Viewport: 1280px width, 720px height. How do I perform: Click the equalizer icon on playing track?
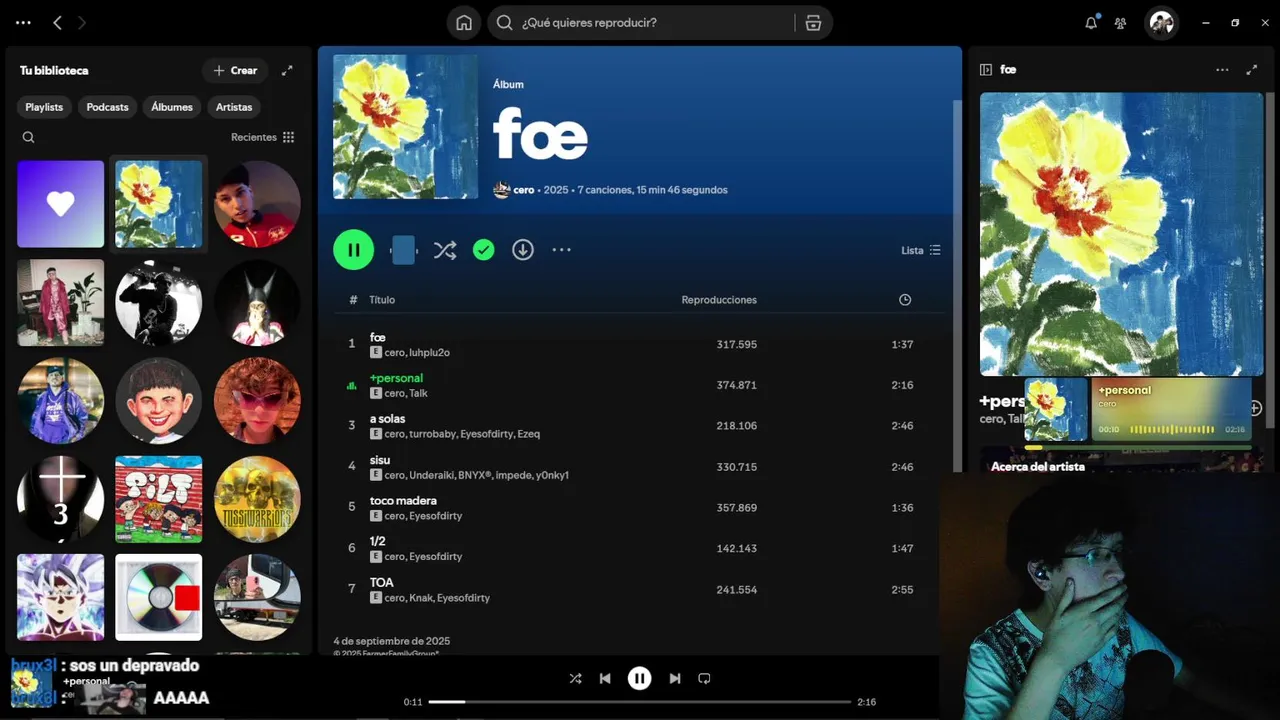pyautogui.click(x=351, y=385)
